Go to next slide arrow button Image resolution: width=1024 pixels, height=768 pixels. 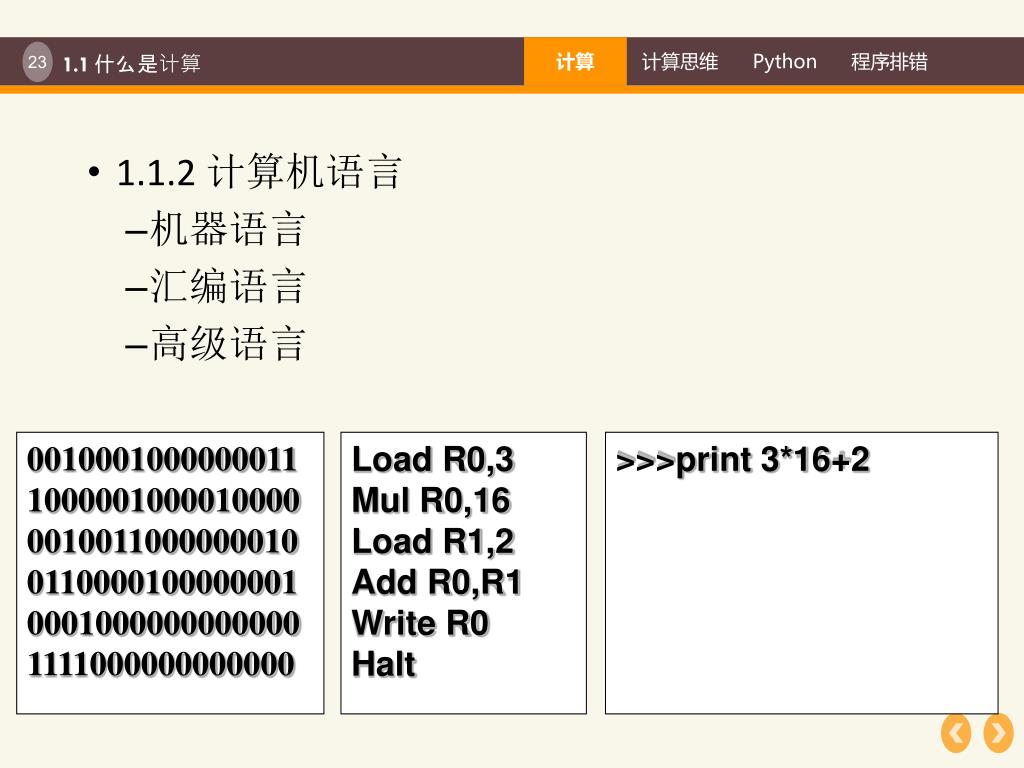[x=998, y=733]
